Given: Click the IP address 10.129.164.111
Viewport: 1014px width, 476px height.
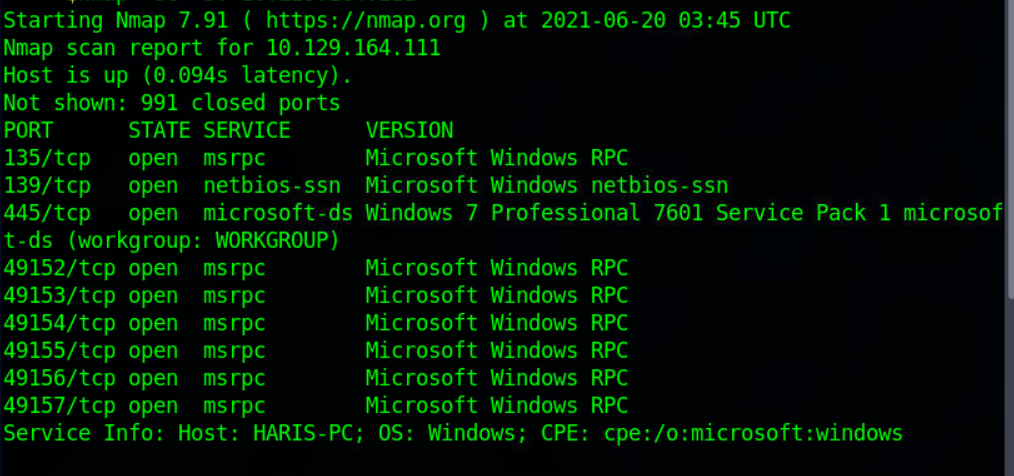Looking at the screenshot, I should [x=354, y=49].
